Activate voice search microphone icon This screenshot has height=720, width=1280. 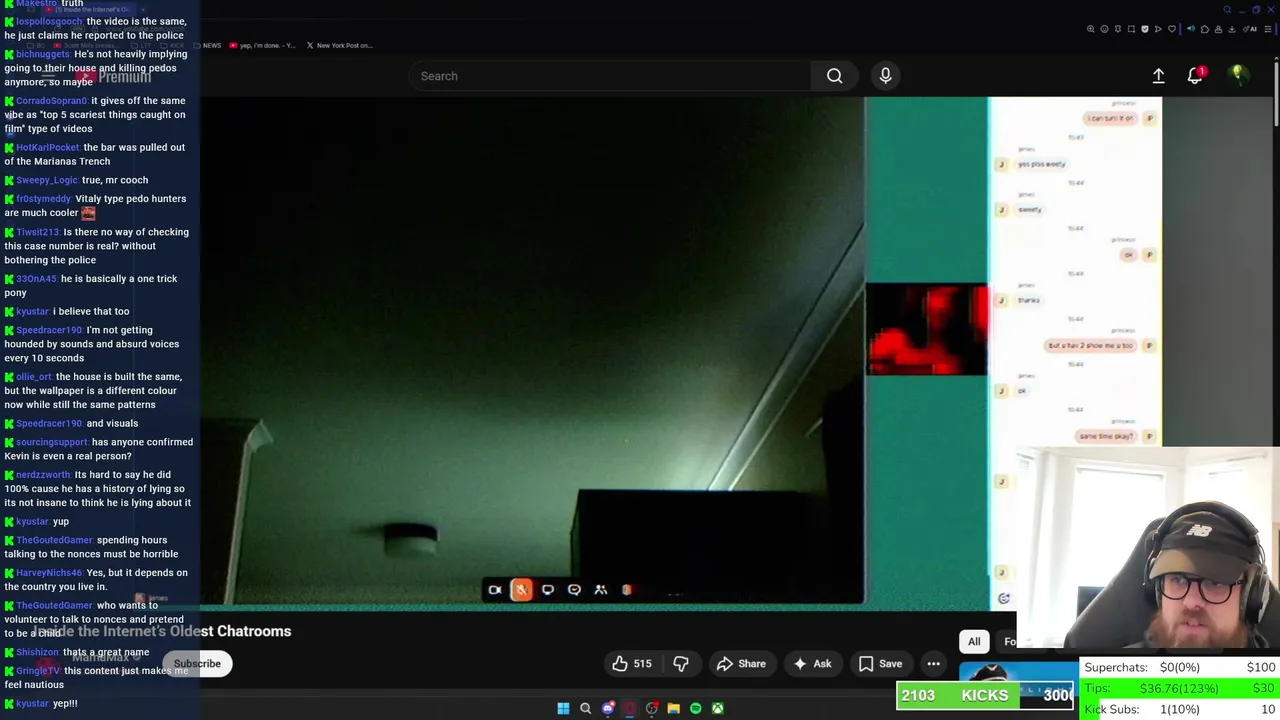tap(885, 76)
